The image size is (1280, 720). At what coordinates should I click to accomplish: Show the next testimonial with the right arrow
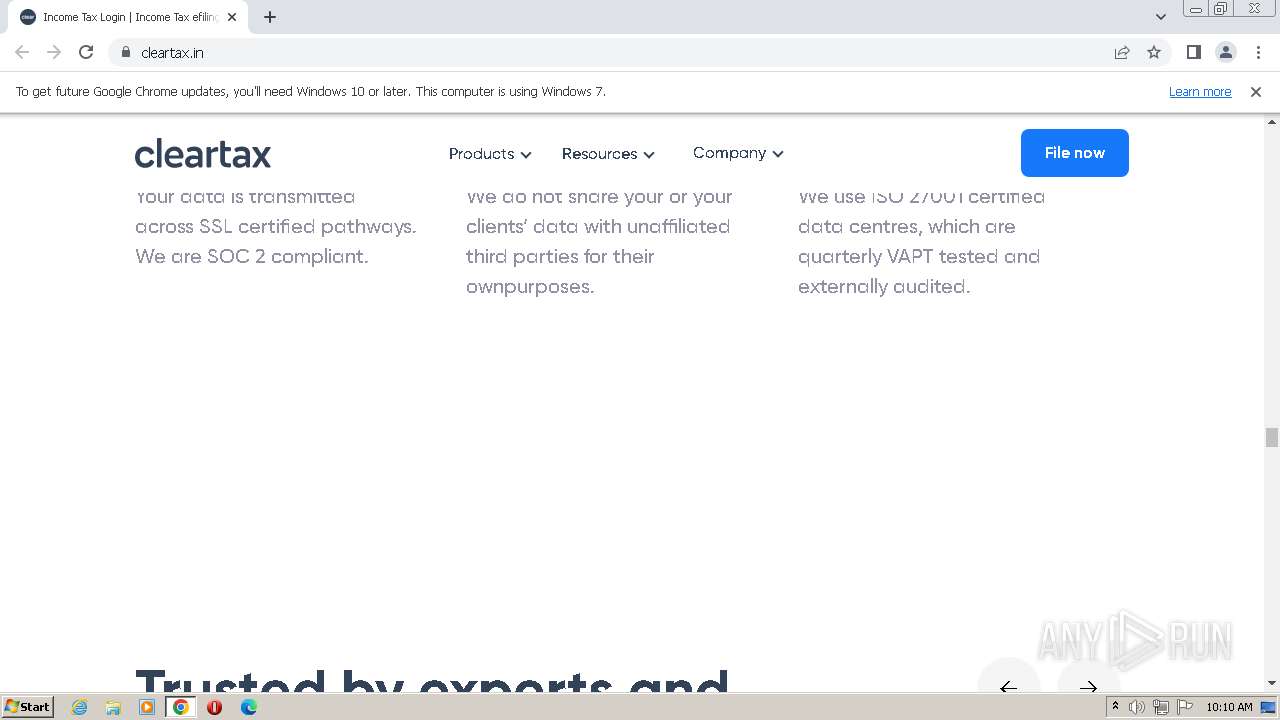pyautogui.click(x=1089, y=687)
